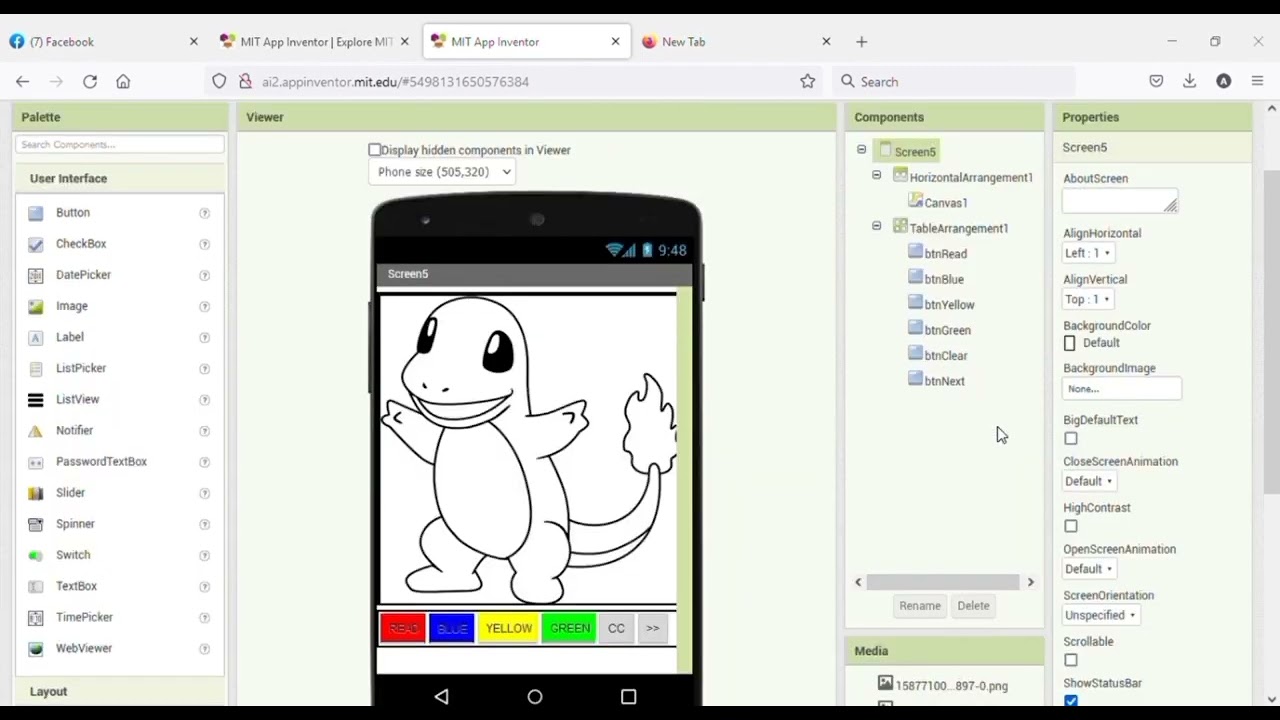Click the BackgroundColor Default swatch
The width and height of the screenshot is (1280, 720).
(x=1070, y=343)
